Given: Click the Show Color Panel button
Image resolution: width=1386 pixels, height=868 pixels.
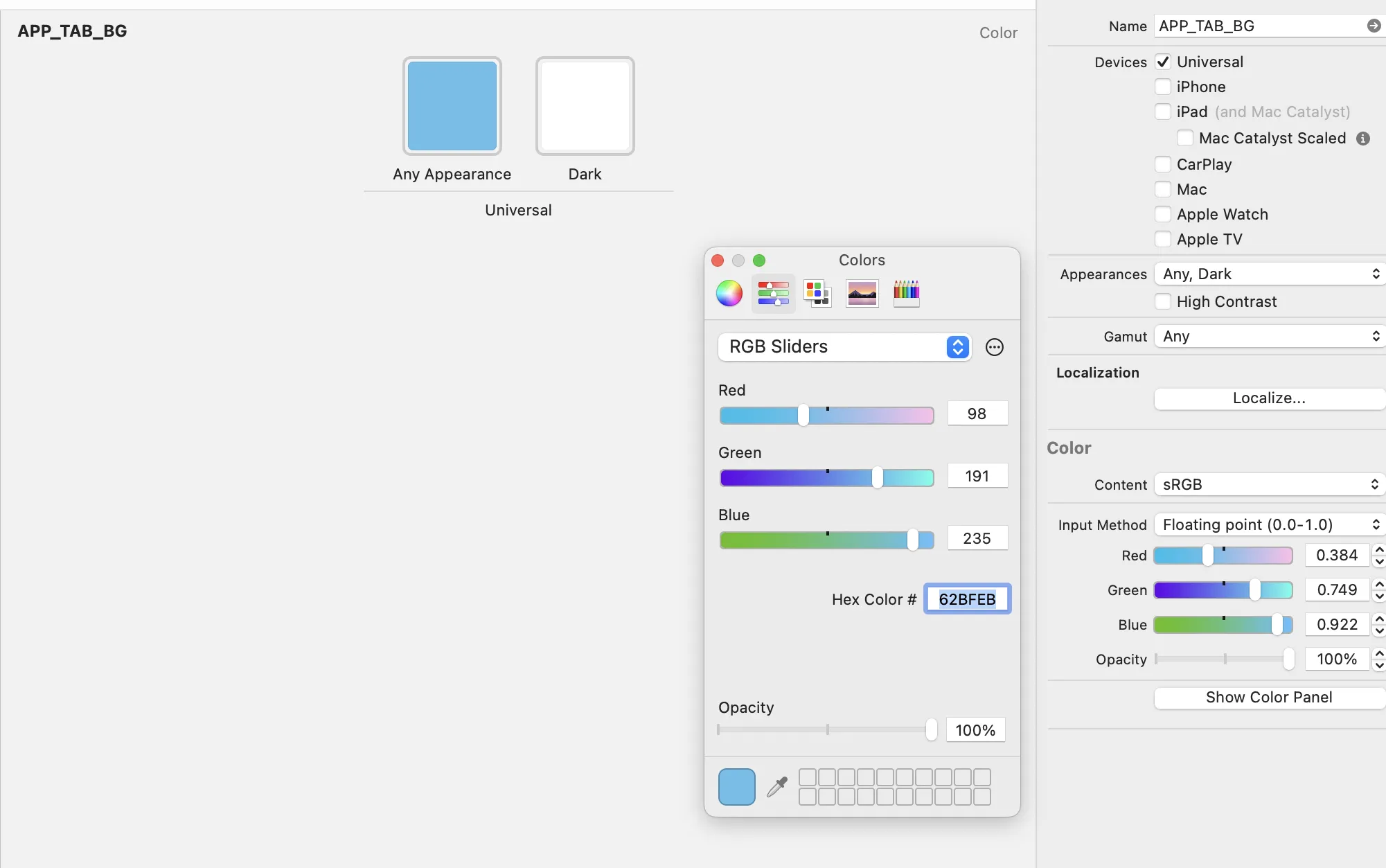Looking at the screenshot, I should point(1269,697).
